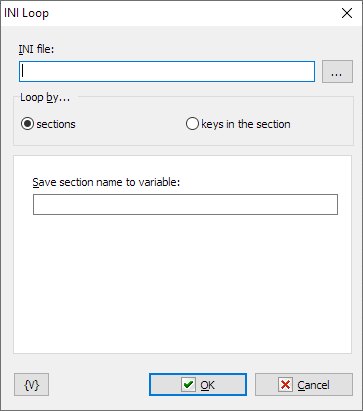The width and height of the screenshot is (363, 411).
Task: Select the 'keys in the section' radio button
Action: pyautogui.click(x=192, y=124)
